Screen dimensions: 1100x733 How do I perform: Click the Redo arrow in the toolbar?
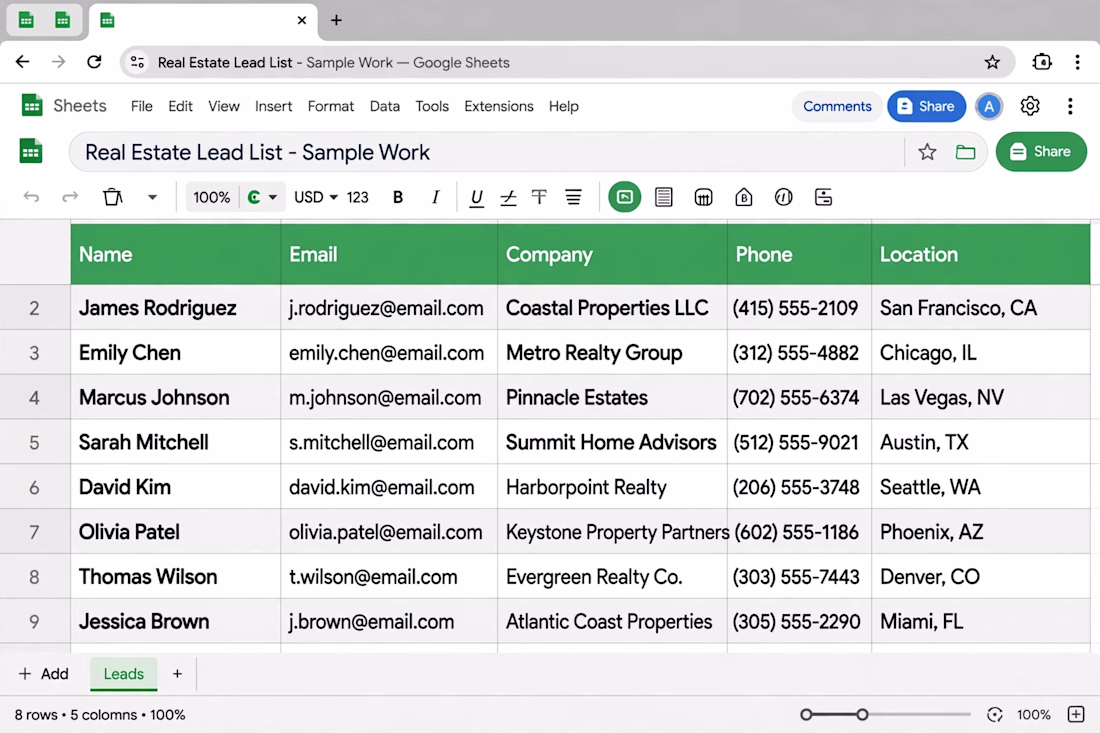point(70,197)
